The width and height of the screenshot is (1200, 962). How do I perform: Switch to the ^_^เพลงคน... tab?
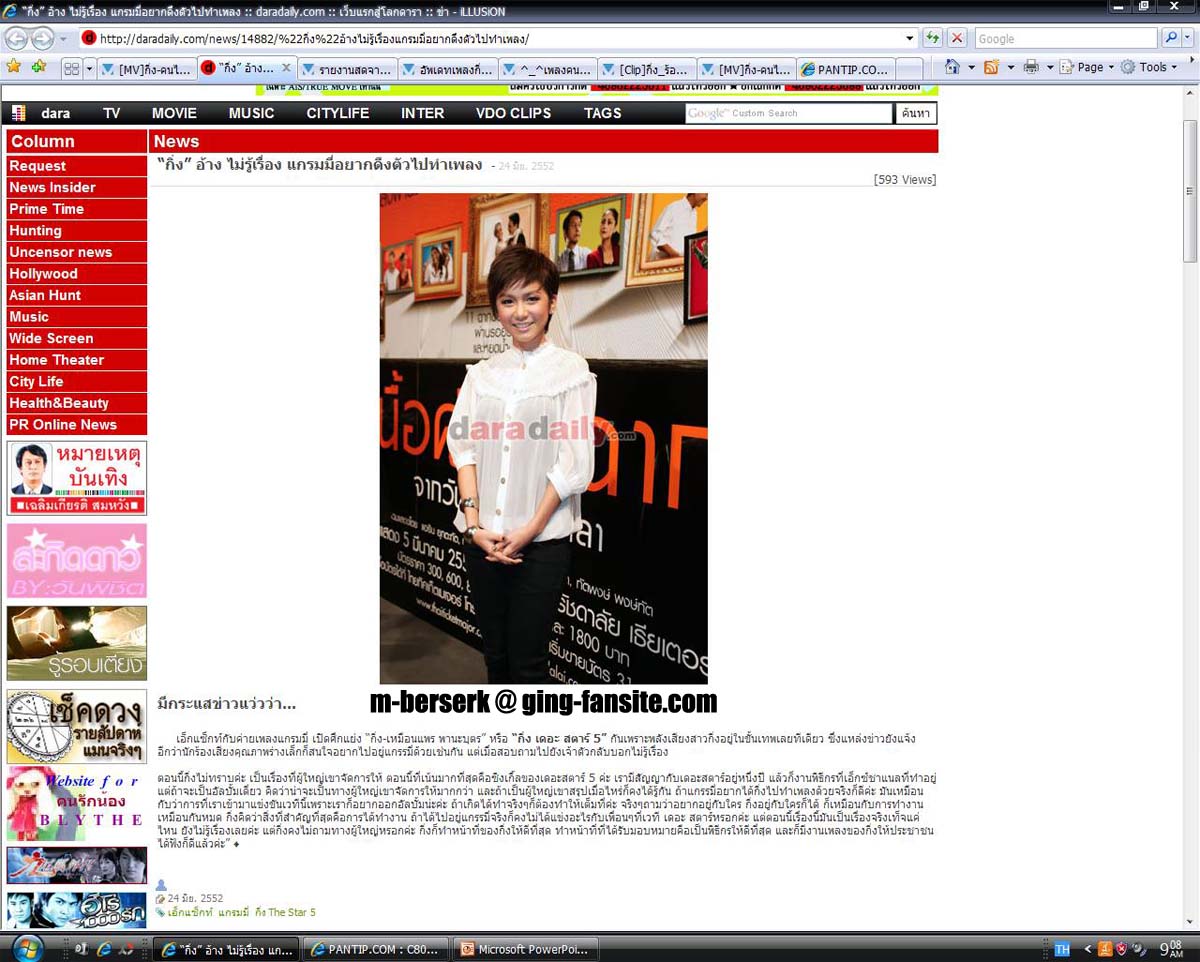point(547,69)
